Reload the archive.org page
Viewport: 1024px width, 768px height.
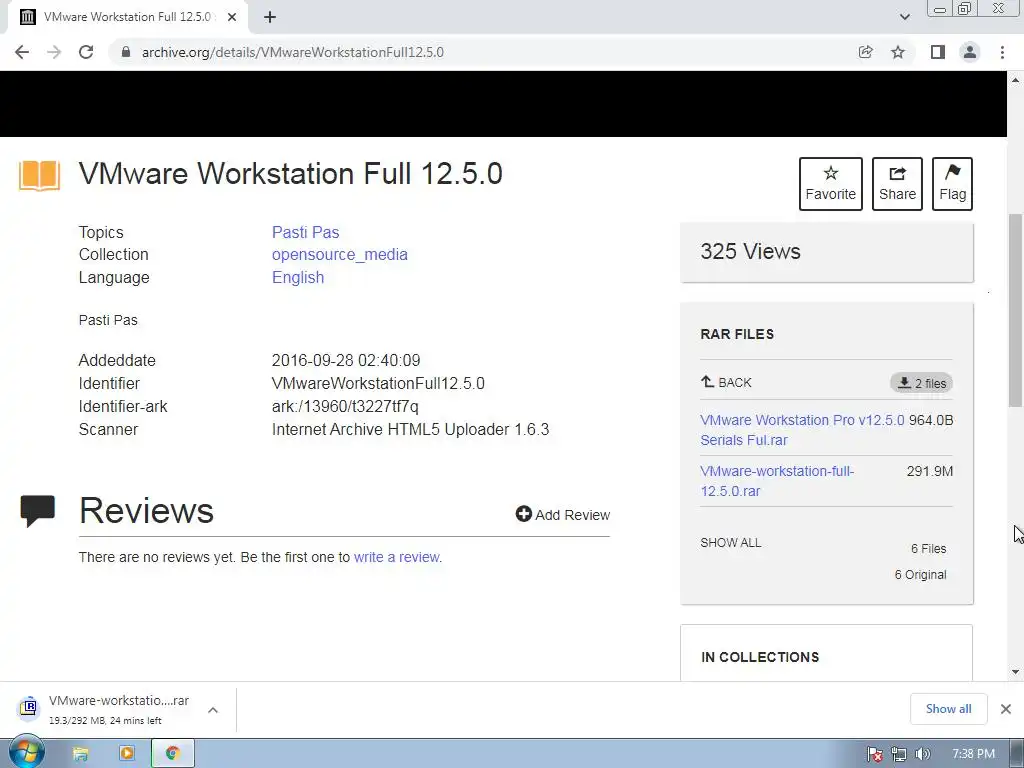[x=86, y=52]
